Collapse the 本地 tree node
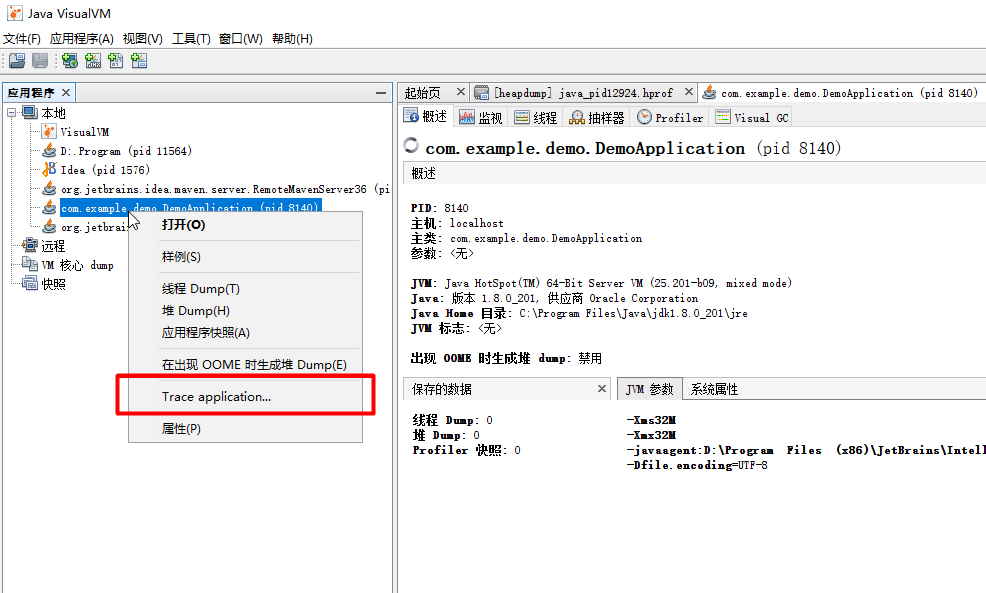Viewport: 986px width, 593px height. point(11,113)
